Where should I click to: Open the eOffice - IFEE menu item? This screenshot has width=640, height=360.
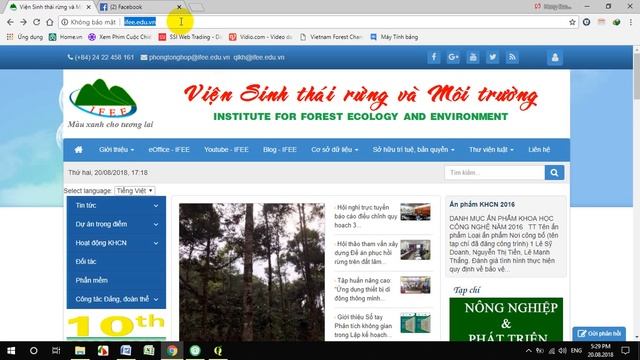[x=169, y=150]
